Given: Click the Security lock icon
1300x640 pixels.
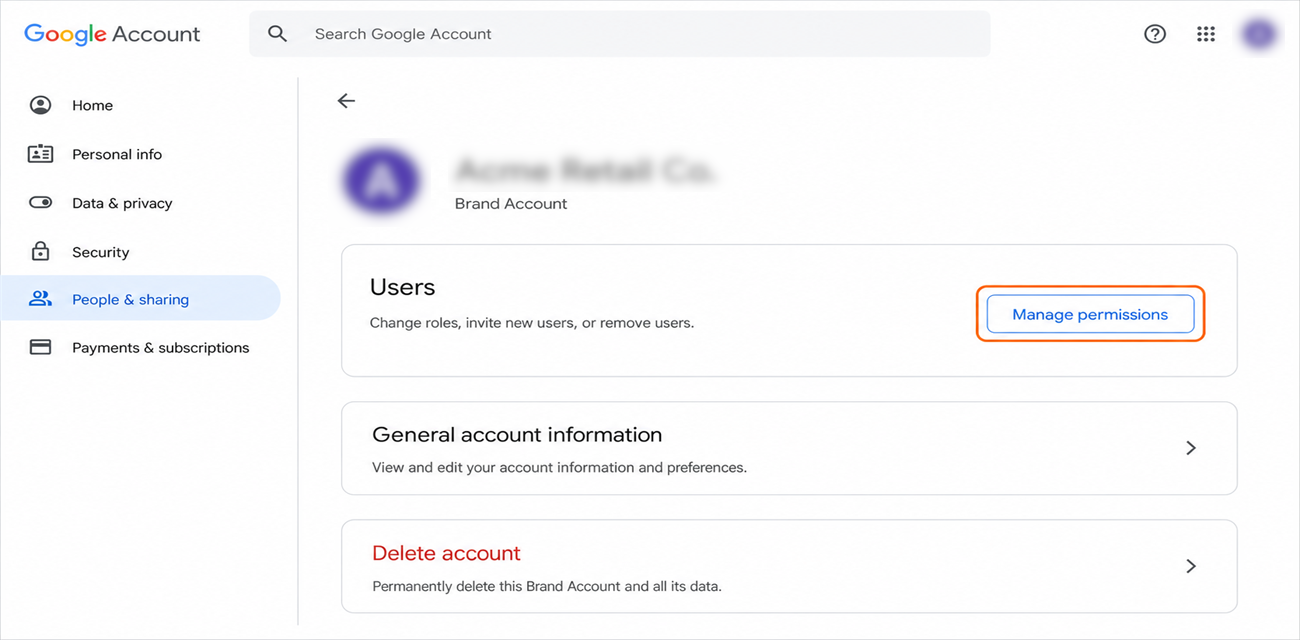Looking at the screenshot, I should coord(40,251).
